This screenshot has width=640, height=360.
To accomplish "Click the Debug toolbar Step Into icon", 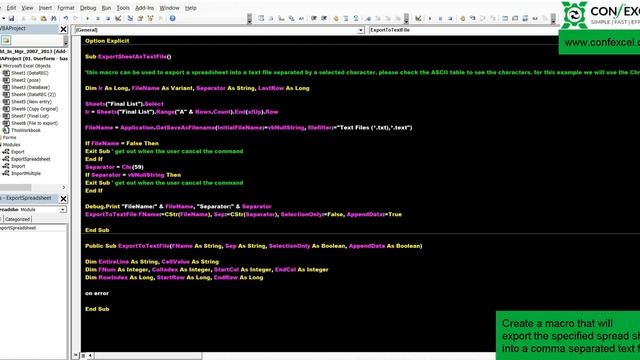I will 472,18.
